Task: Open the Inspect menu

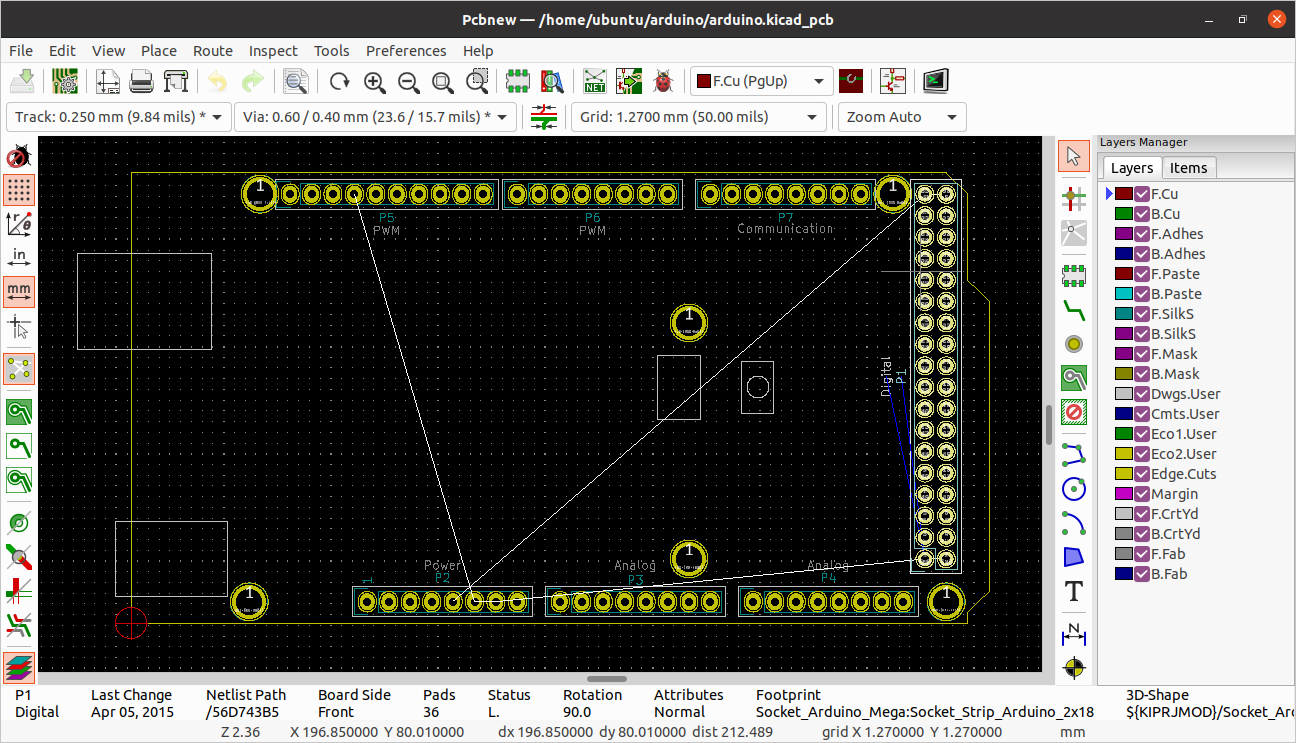Action: click(x=273, y=51)
